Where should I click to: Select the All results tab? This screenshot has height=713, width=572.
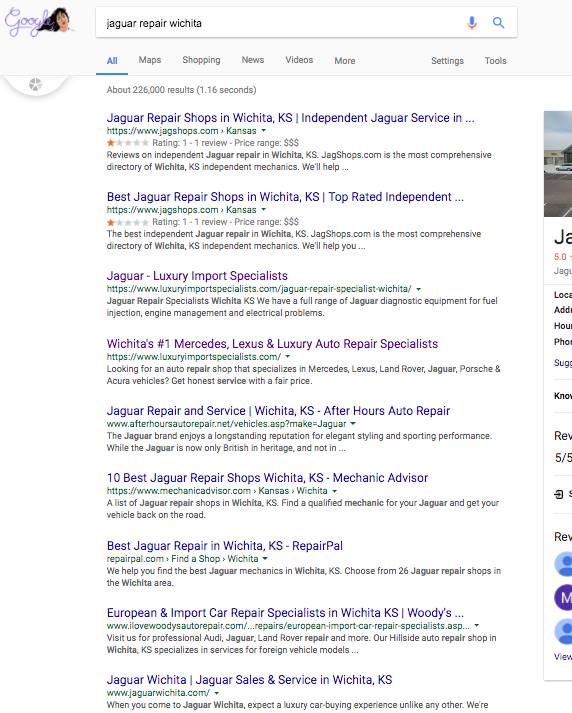(x=112, y=60)
